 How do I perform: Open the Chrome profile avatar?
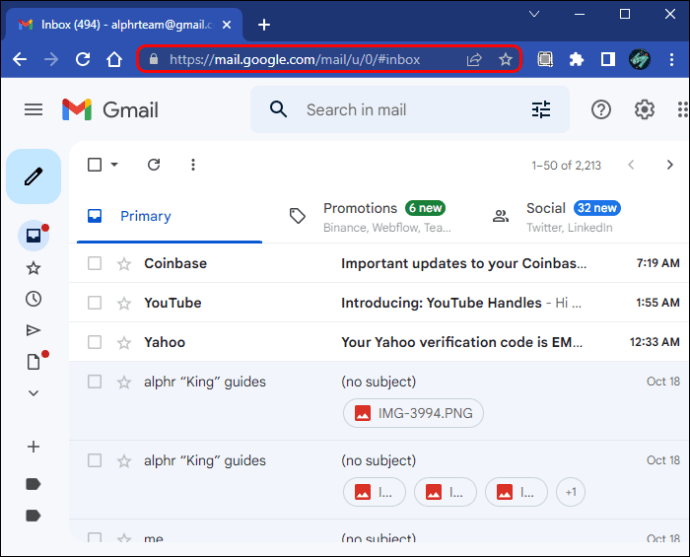click(x=639, y=59)
